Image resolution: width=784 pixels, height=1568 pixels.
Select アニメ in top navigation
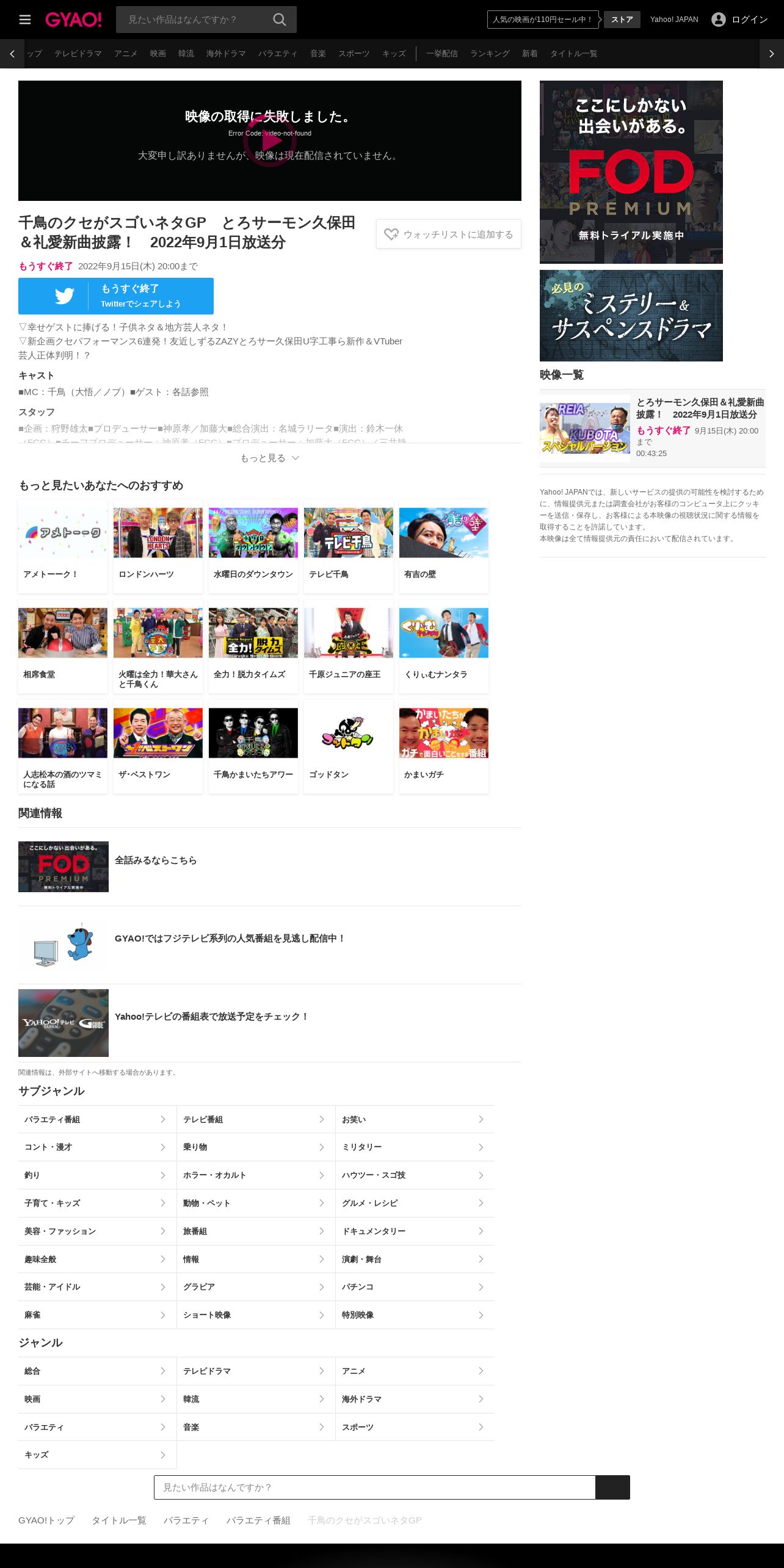(x=126, y=54)
